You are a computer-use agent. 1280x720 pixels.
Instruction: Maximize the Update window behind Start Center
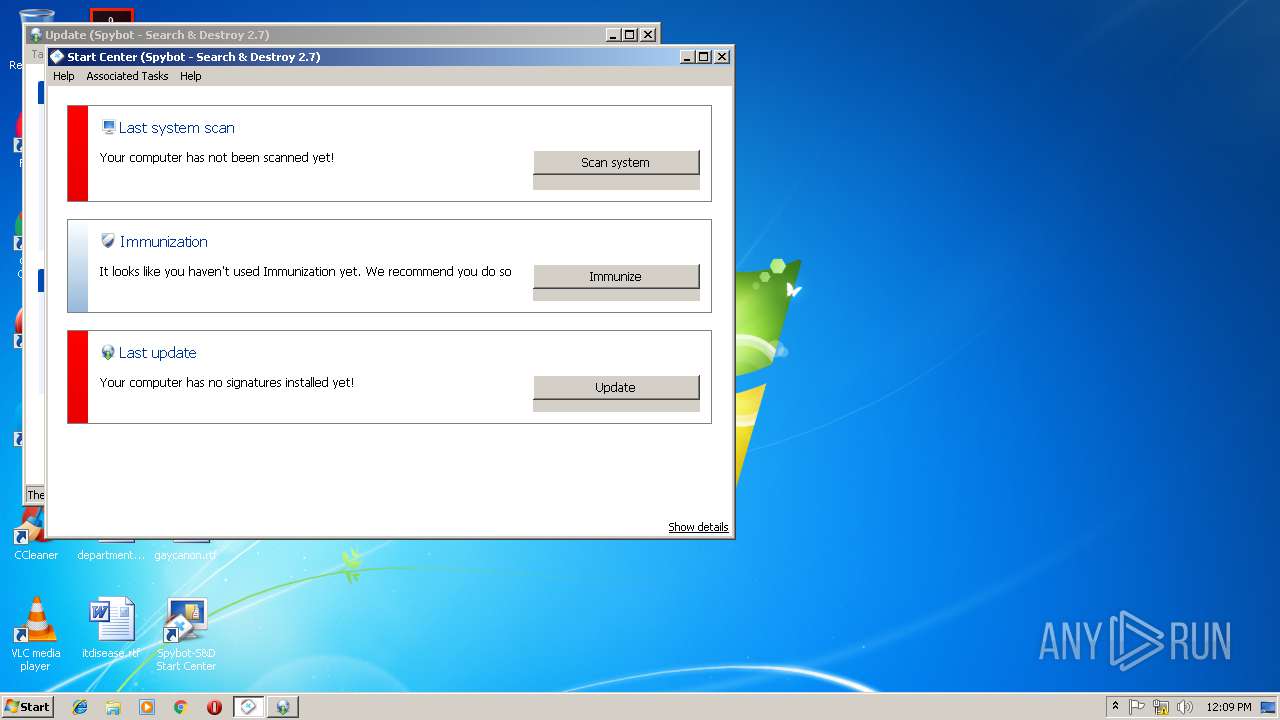pyautogui.click(x=630, y=35)
